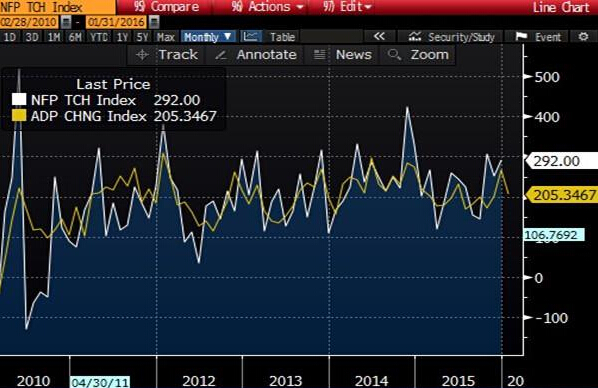Click the Event flag icon

click(x=521, y=37)
